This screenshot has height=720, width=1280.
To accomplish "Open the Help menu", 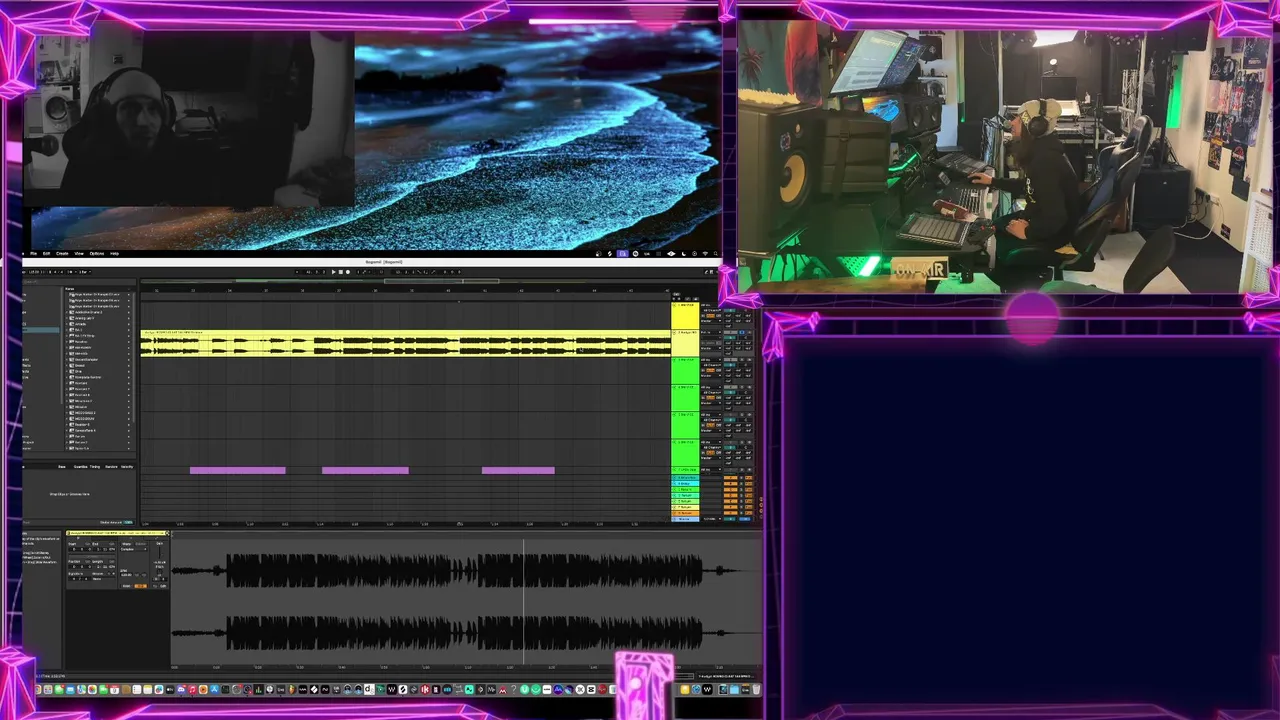I will (x=114, y=253).
